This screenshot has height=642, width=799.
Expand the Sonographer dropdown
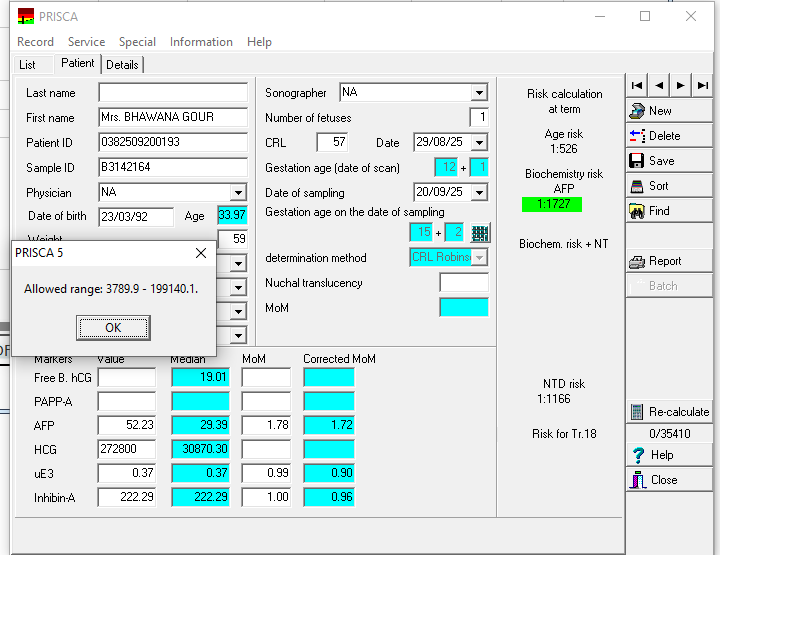[x=479, y=93]
